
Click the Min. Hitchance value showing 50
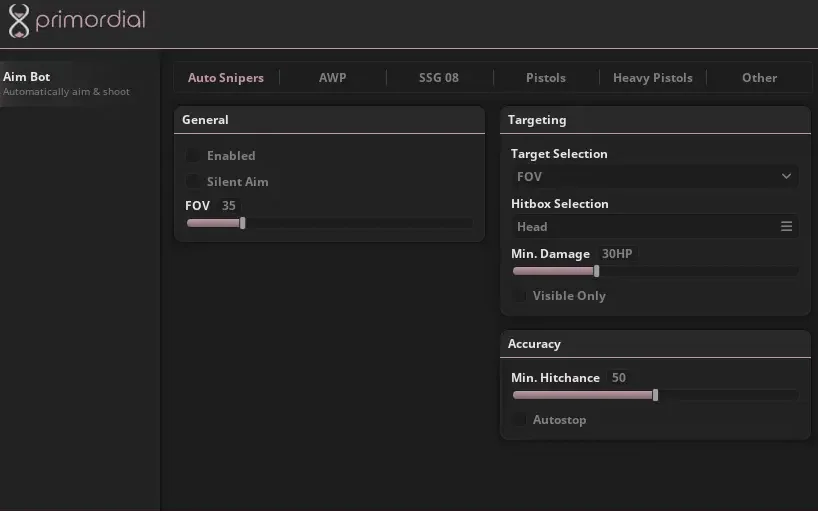[619, 378]
